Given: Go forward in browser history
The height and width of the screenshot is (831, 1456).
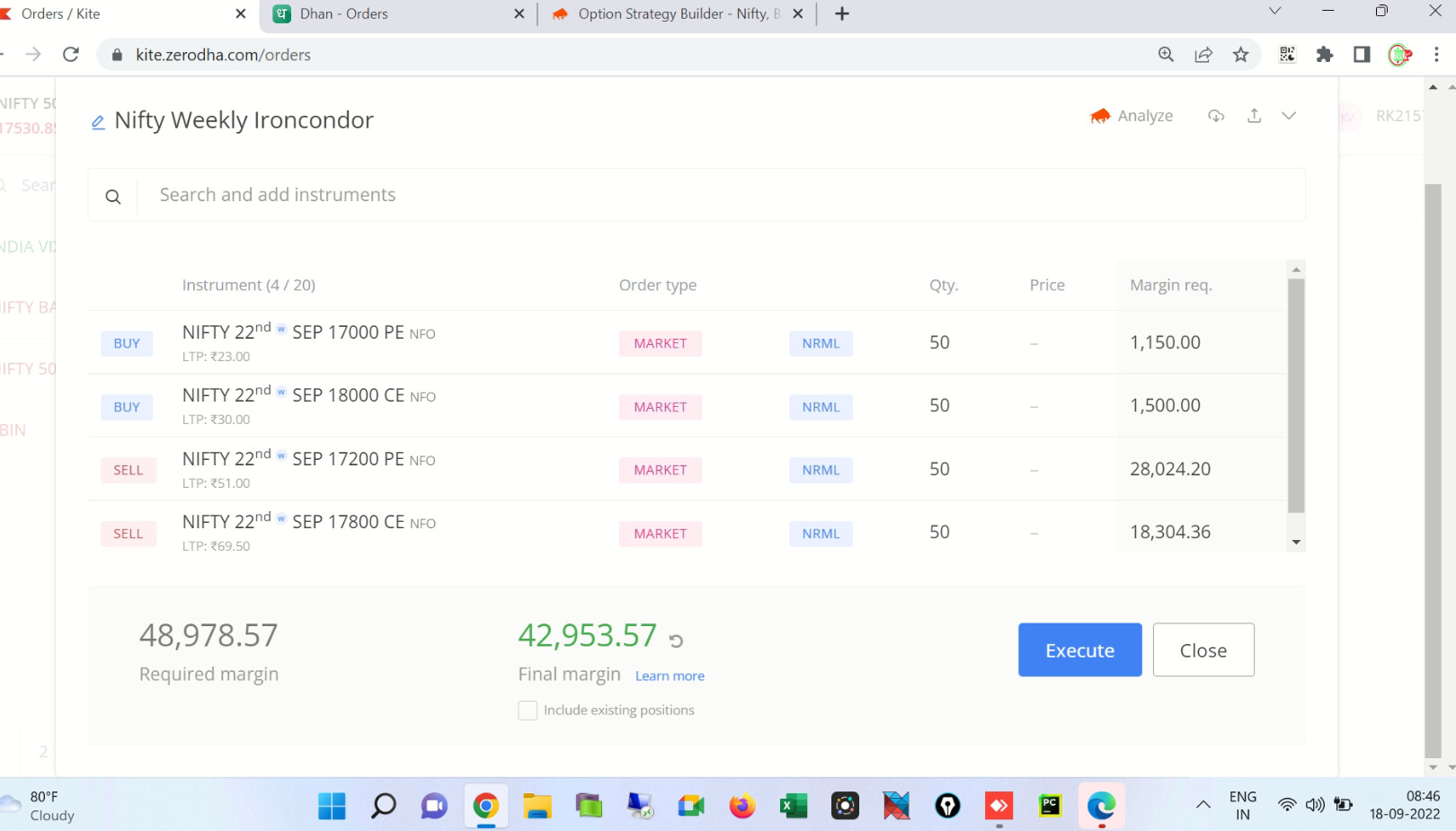Looking at the screenshot, I should tap(33, 55).
